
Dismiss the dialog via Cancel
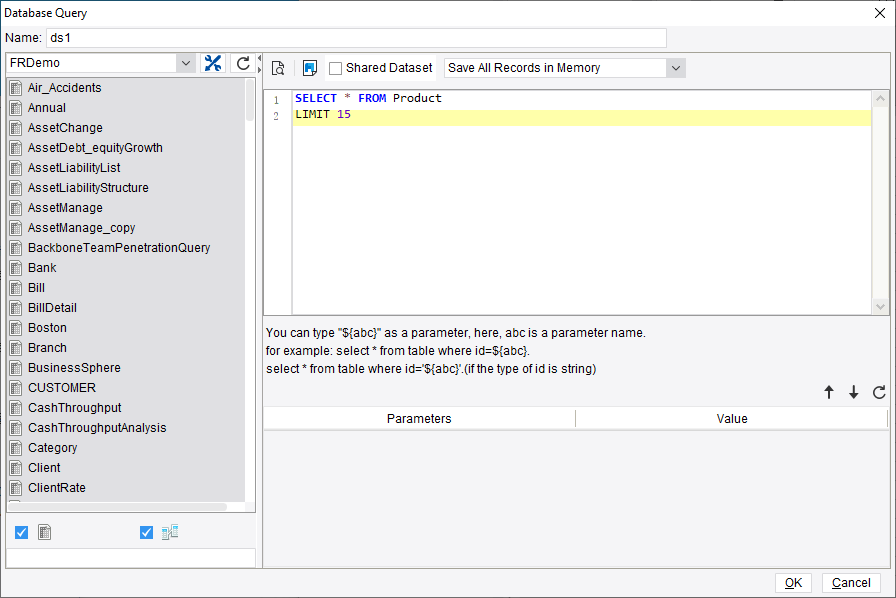coord(851,582)
